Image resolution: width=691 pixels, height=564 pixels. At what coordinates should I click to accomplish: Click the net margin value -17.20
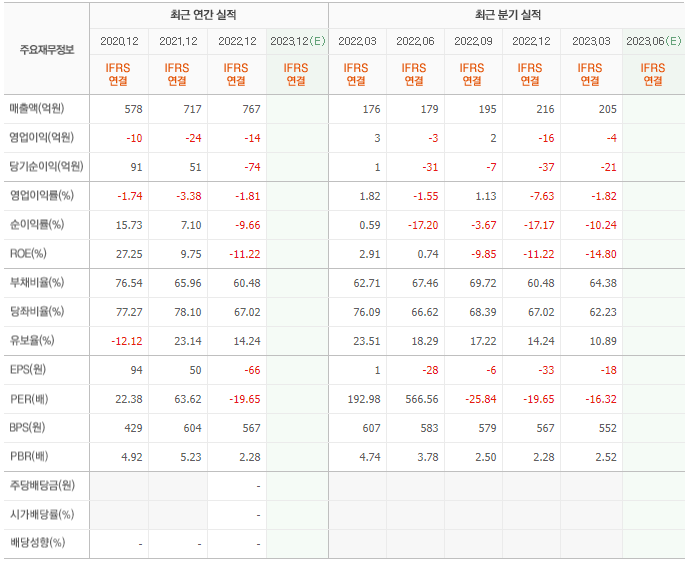(423, 225)
